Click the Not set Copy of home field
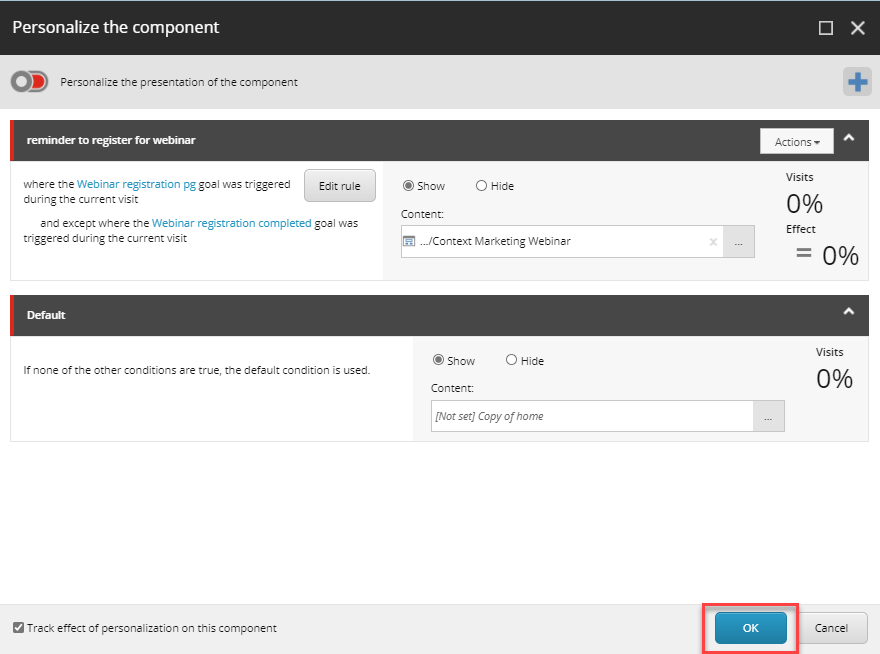 [x=592, y=416]
